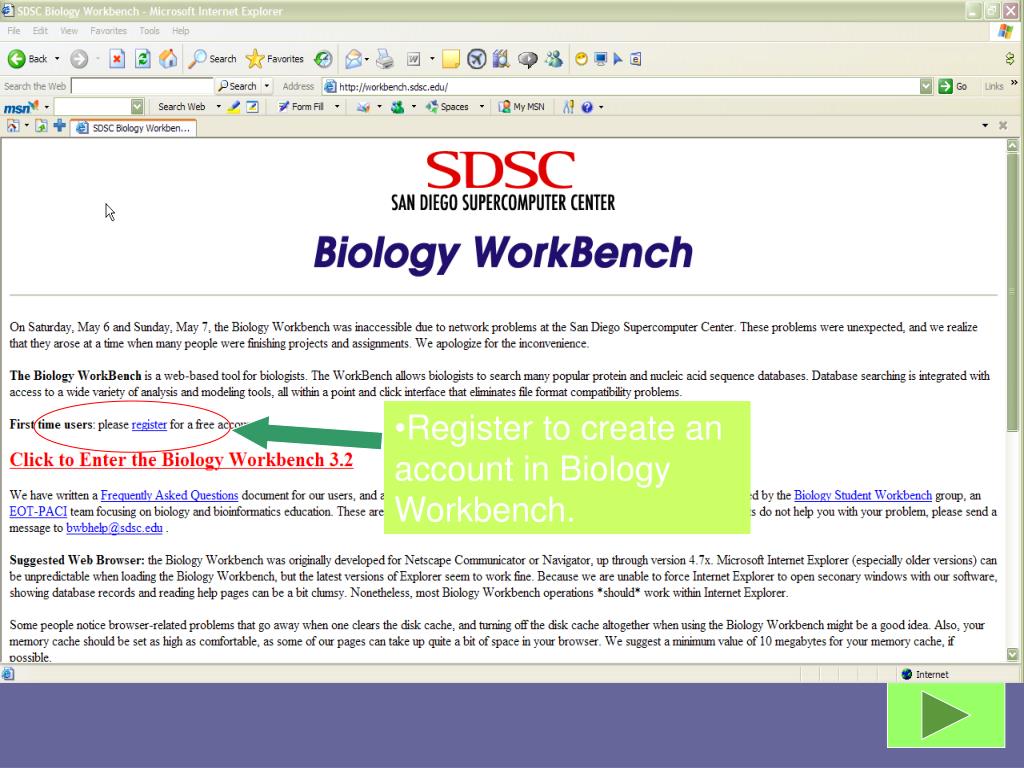Click the Print icon in toolbar

(x=385, y=59)
